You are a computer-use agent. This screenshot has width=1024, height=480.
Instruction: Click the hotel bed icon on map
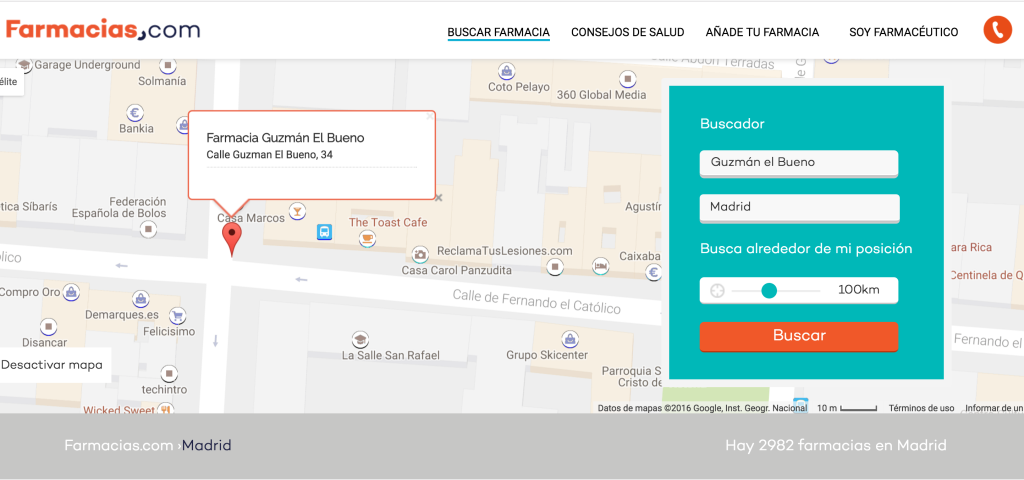pos(600,266)
